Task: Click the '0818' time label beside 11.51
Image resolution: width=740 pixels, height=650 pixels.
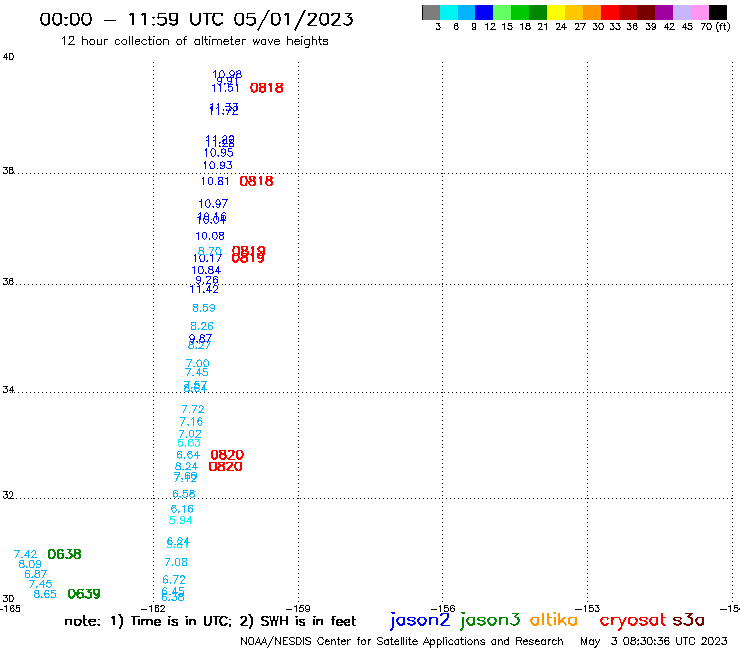Action: pos(267,88)
